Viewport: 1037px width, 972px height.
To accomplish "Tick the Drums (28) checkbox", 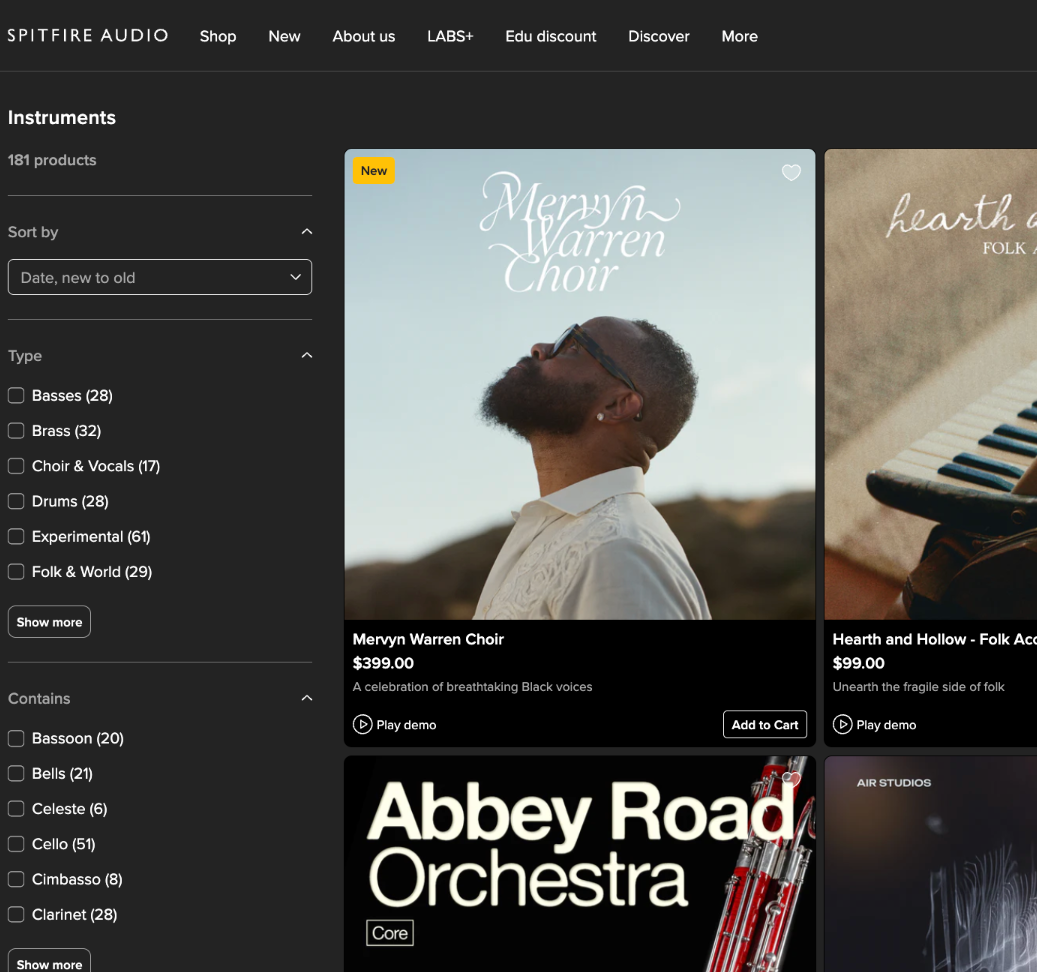I will coord(16,501).
